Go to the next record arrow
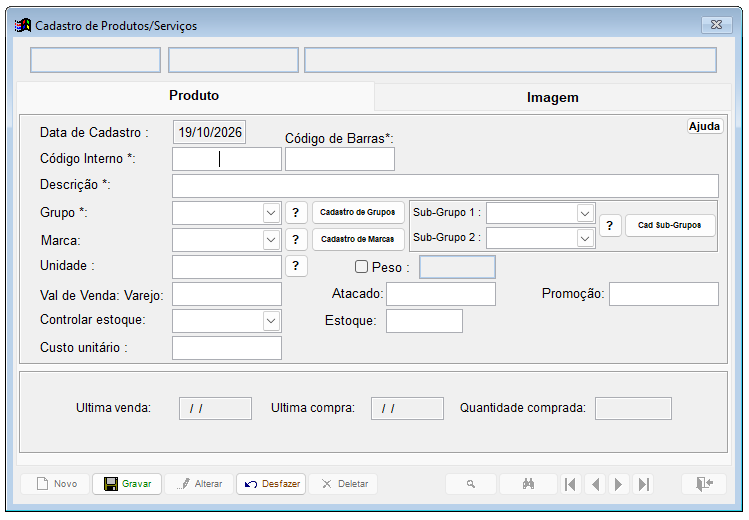The height and width of the screenshot is (520, 749). [619, 485]
